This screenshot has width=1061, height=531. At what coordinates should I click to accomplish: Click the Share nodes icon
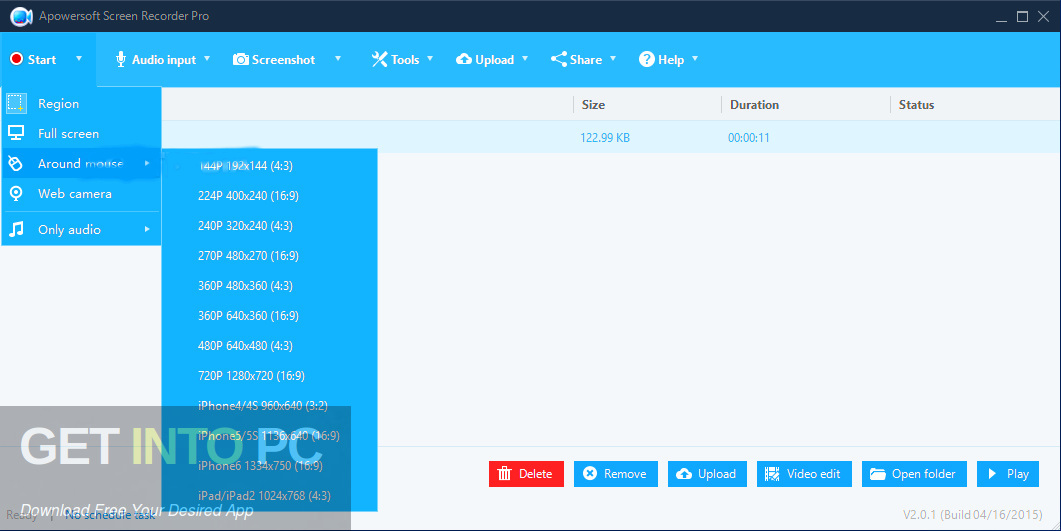point(558,60)
